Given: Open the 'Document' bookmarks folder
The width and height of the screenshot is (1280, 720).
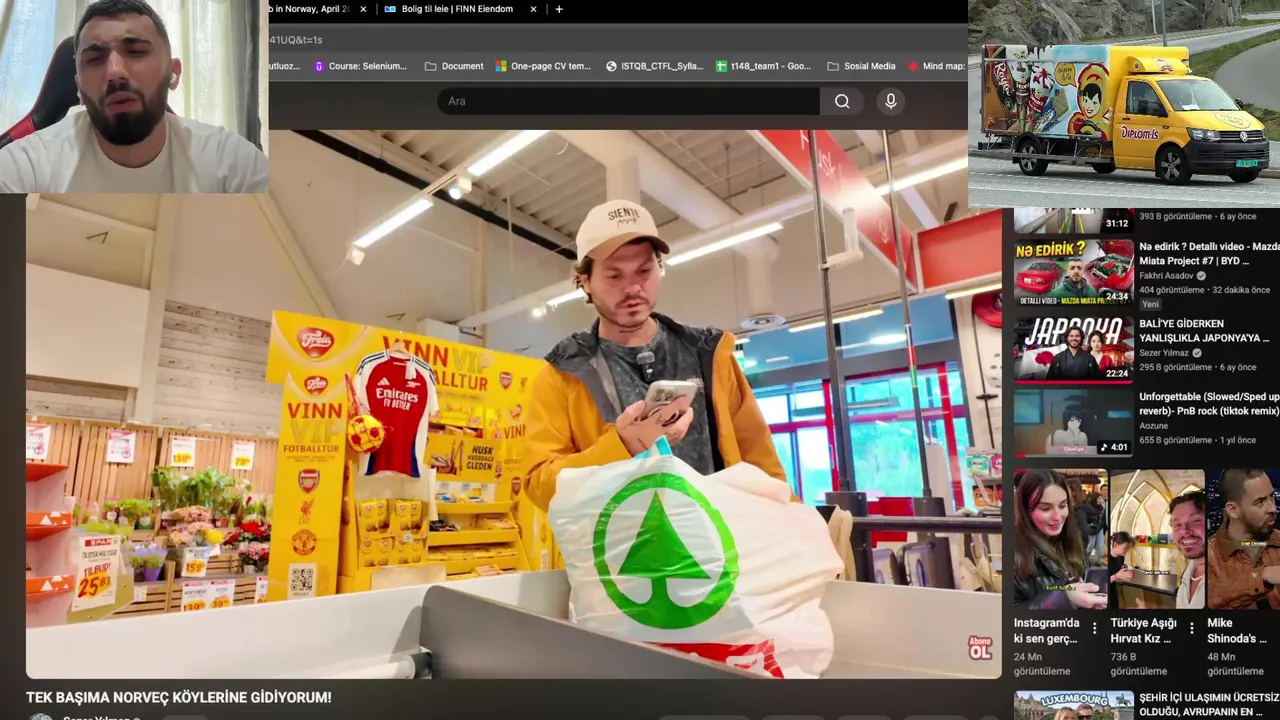Looking at the screenshot, I should click(x=454, y=66).
